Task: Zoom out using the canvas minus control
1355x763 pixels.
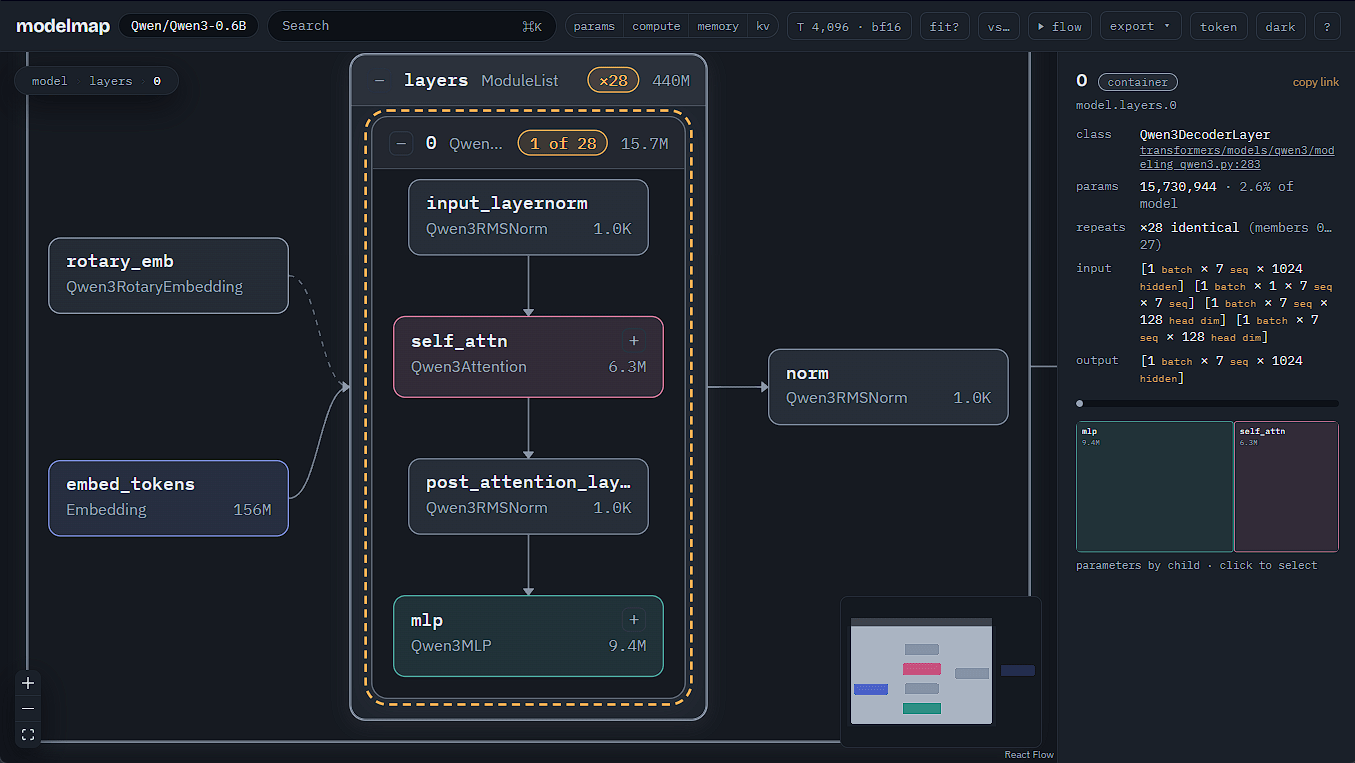Action: tap(28, 709)
